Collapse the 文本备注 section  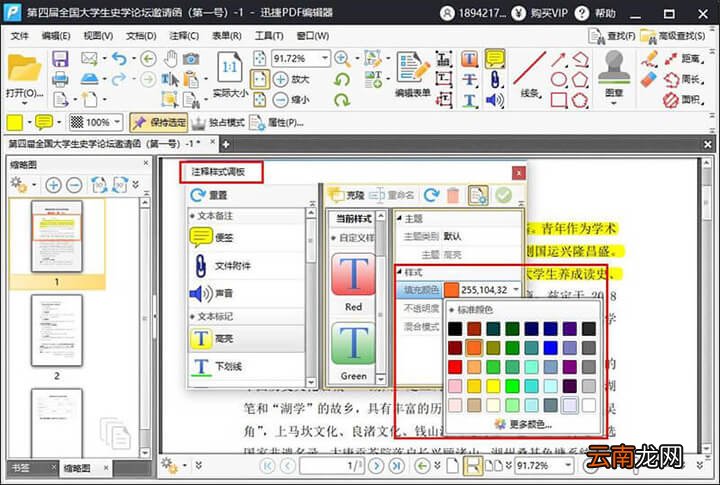pyautogui.click(x=192, y=216)
